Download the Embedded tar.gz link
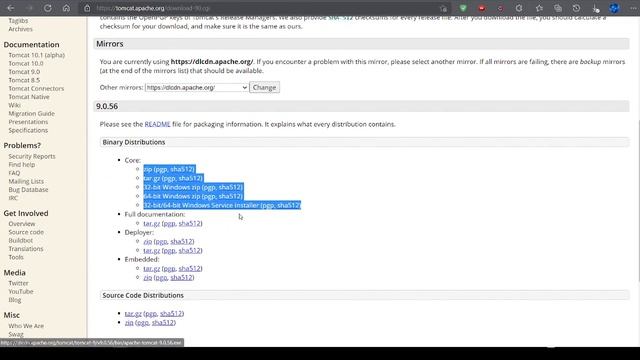This screenshot has width=640, height=360. click(x=152, y=268)
